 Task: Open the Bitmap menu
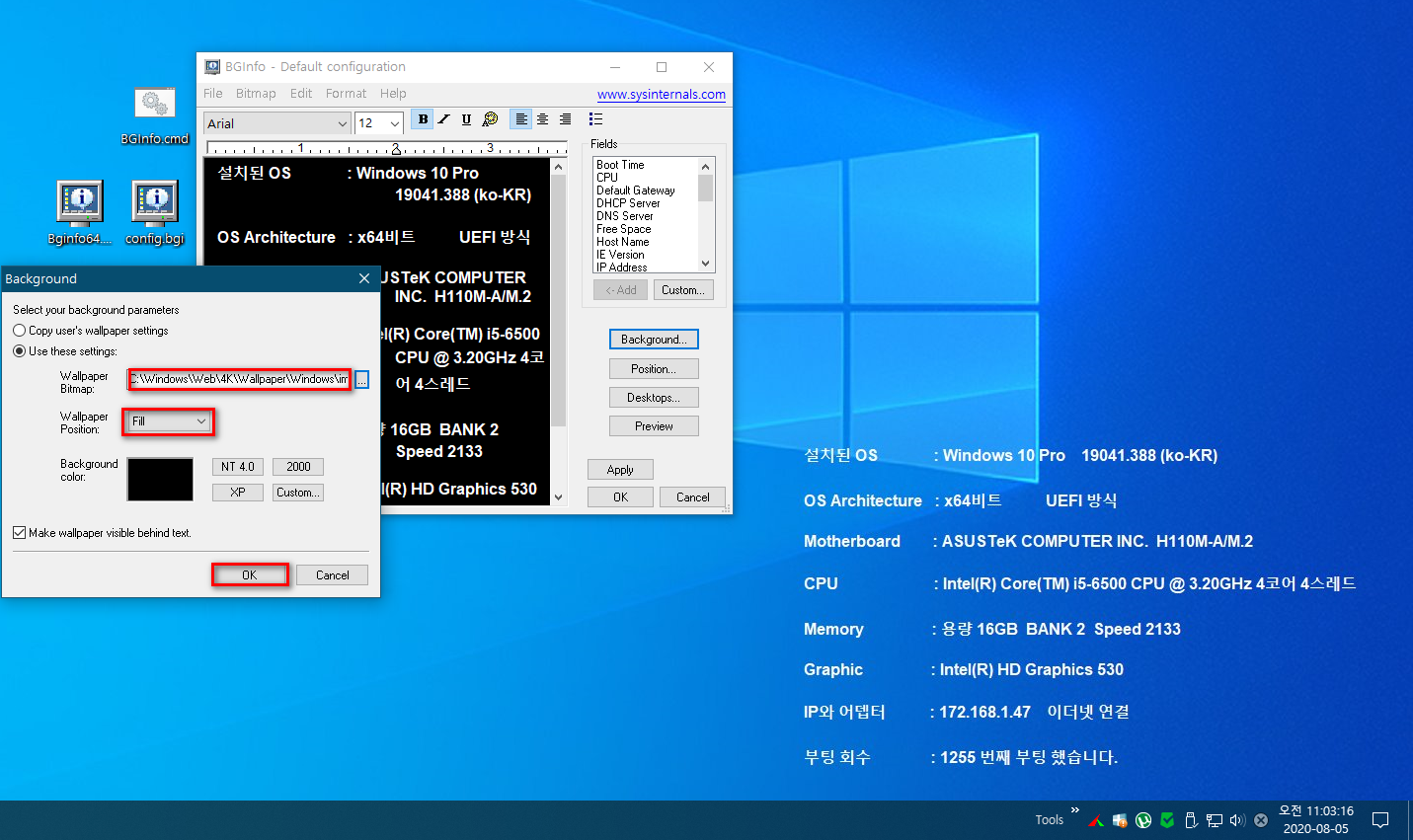click(256, 94)
